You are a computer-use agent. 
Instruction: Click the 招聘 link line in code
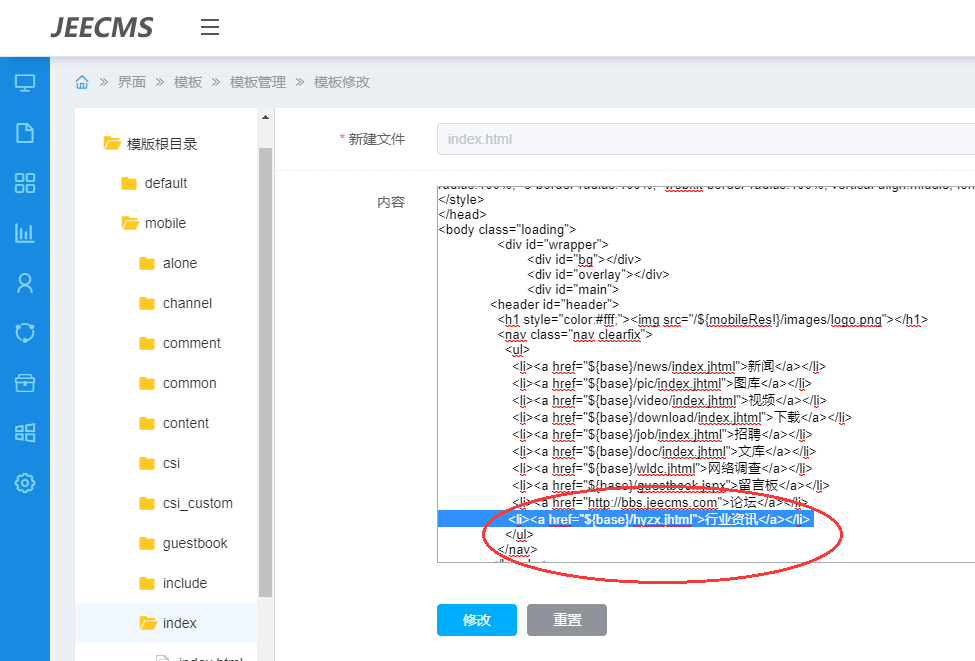662,435
